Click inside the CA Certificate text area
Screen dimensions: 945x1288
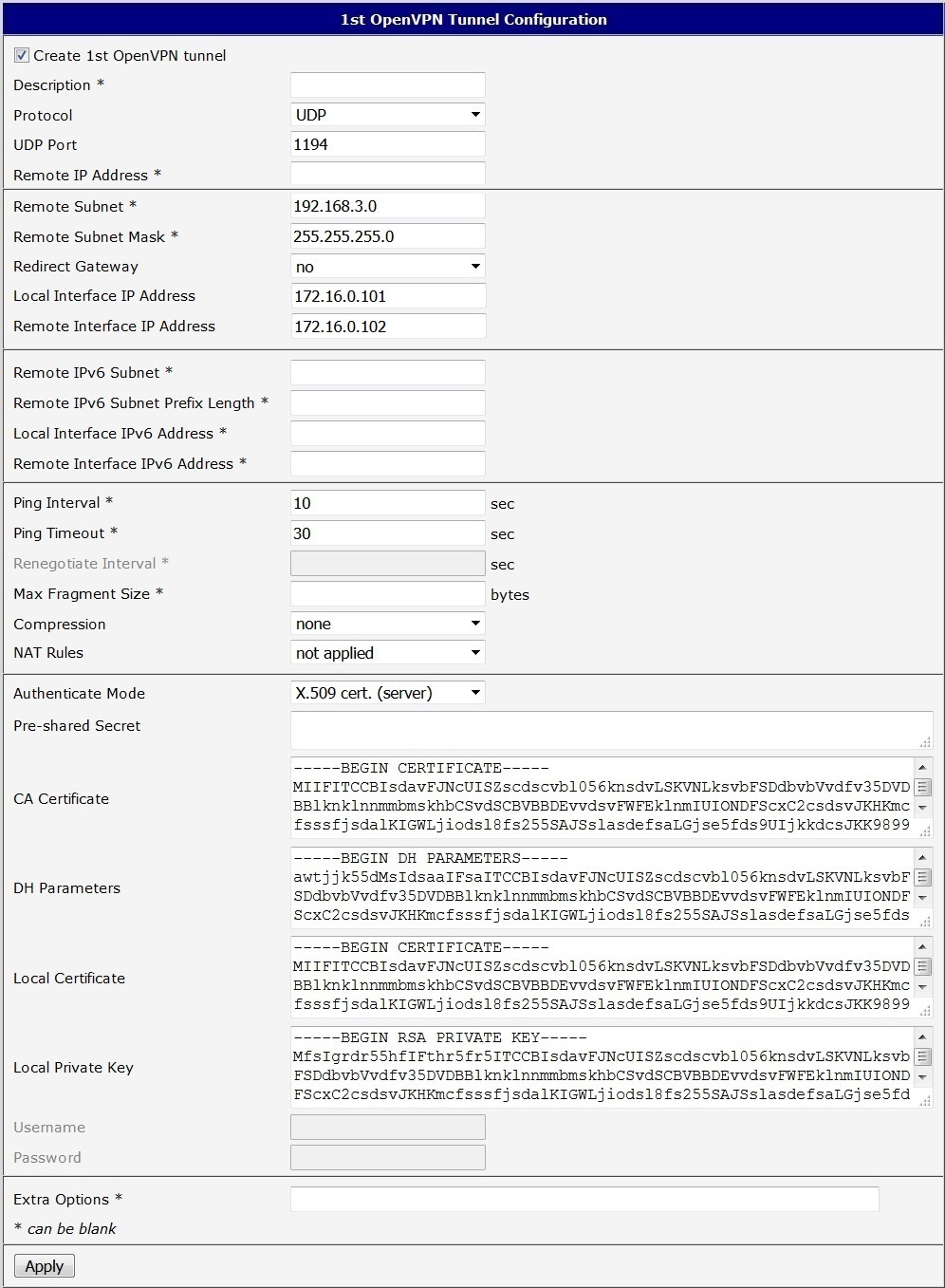(x=602, y=796)
